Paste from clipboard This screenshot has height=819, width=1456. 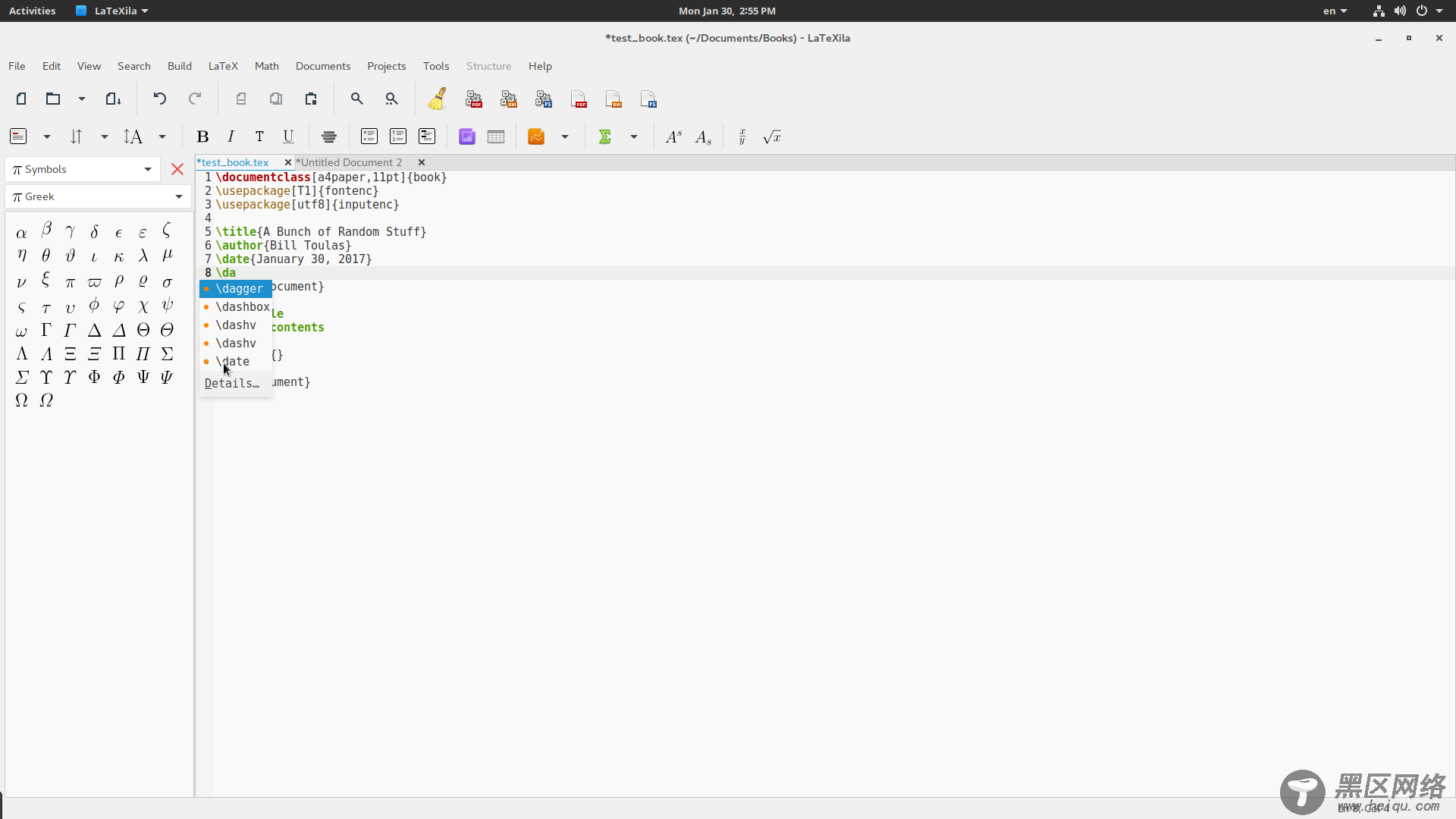point(311,99)
